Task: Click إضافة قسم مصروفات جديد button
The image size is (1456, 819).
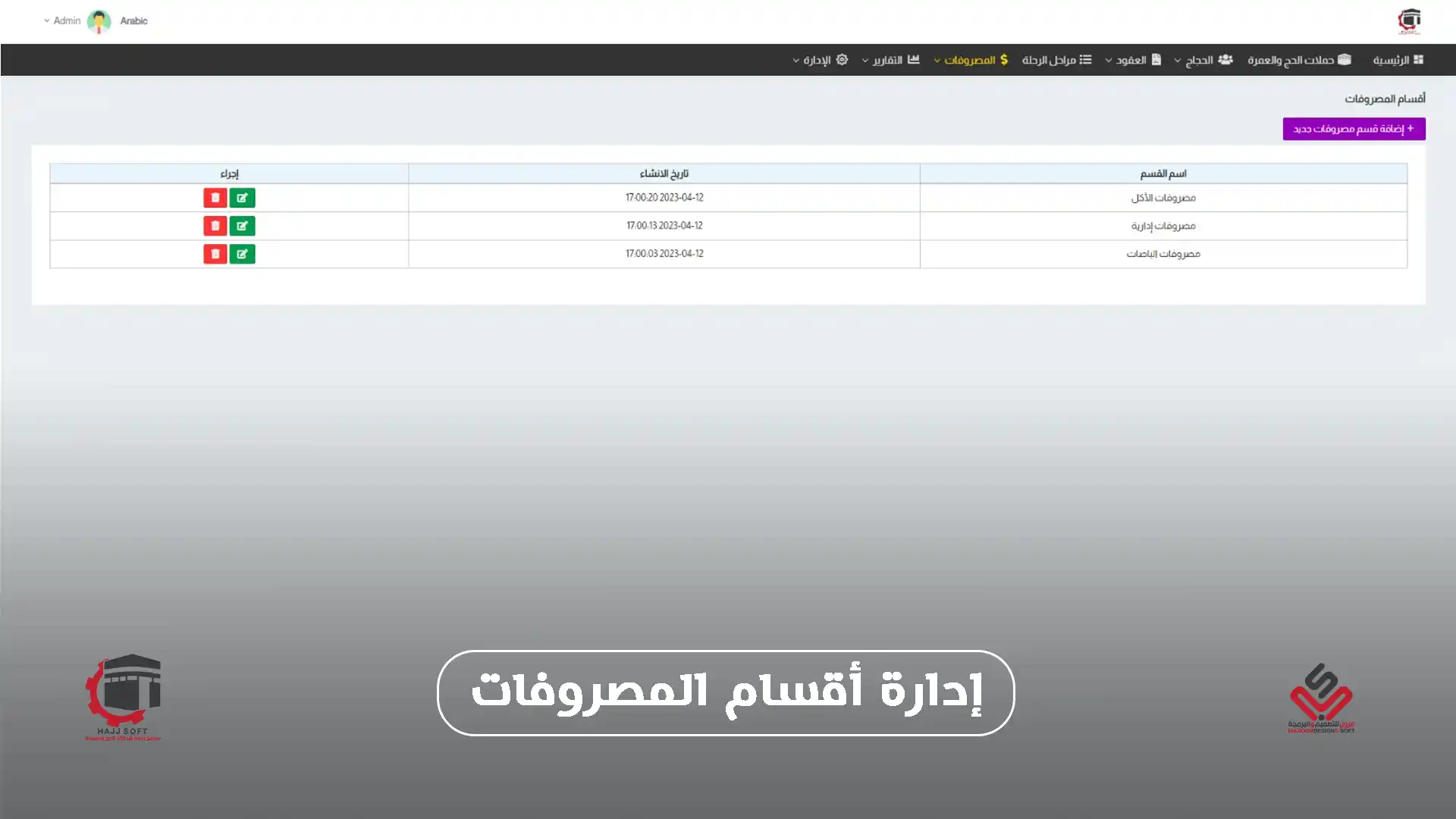Action: click(x=1354, y=129)
